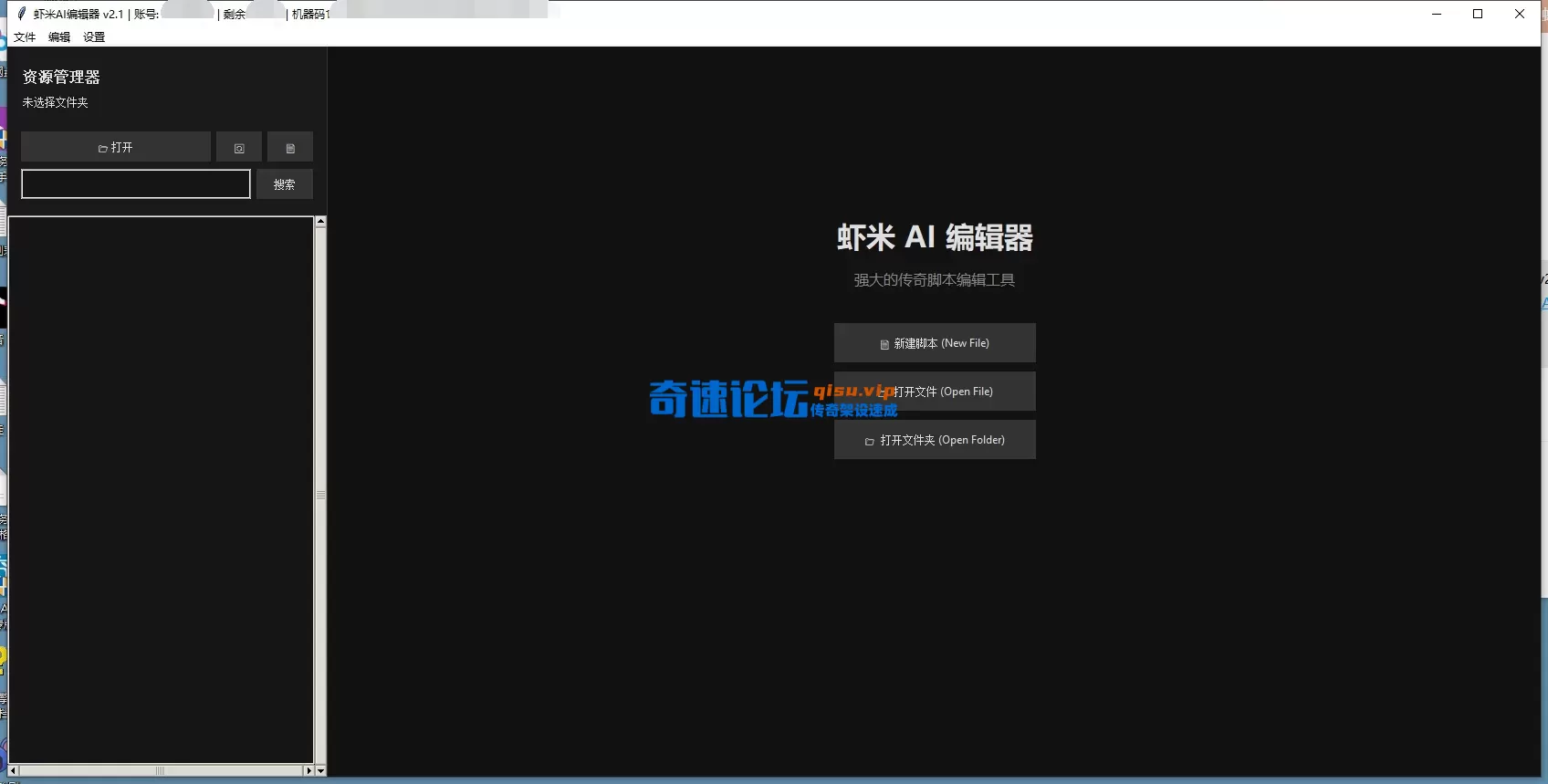Click the feather app icon in title bar
This screenshot has width=1548, height=784.
pyautogui.click(x=22, y=14)
